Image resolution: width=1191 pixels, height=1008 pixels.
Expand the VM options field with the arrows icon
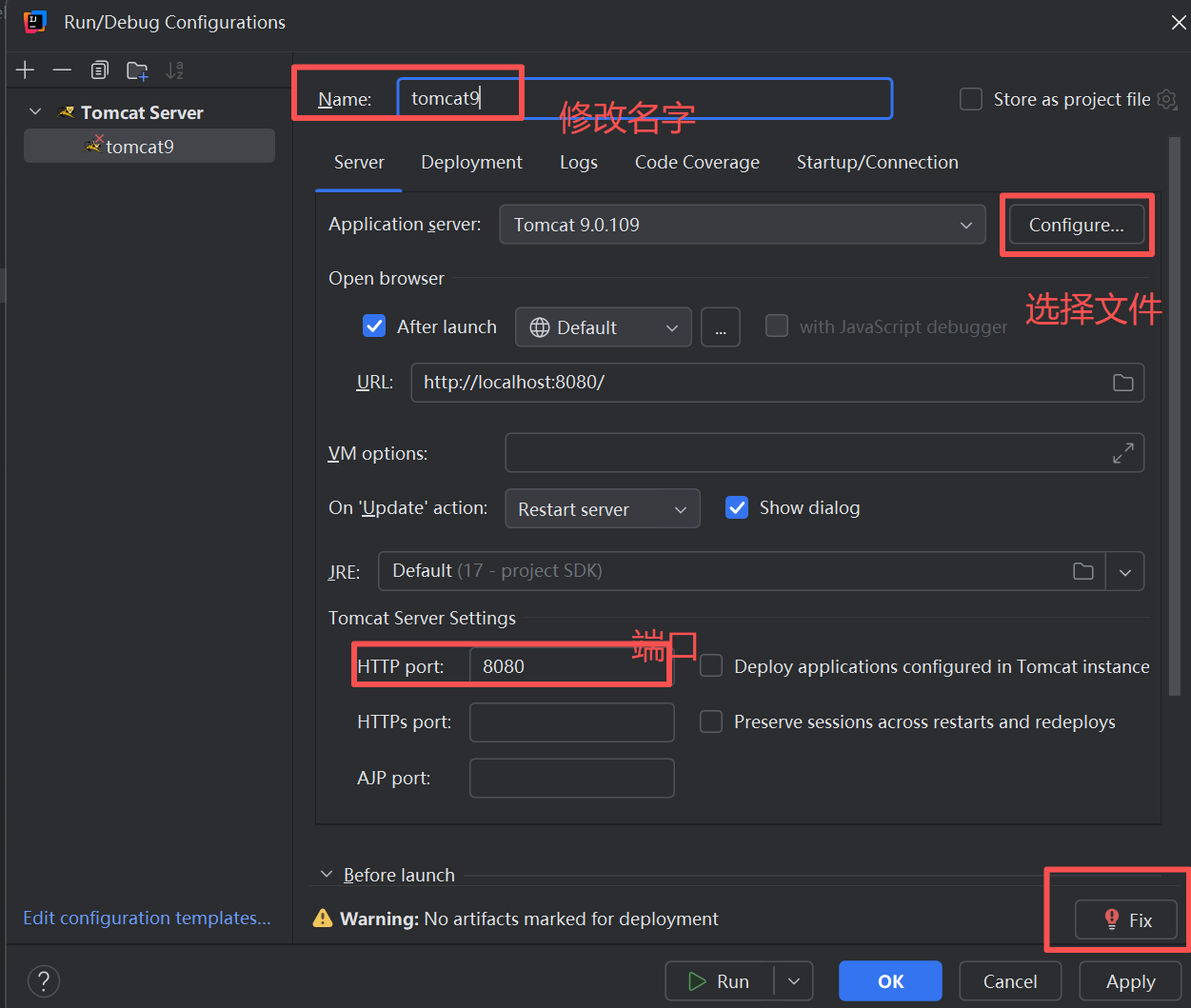click(x=1123, y=453)
